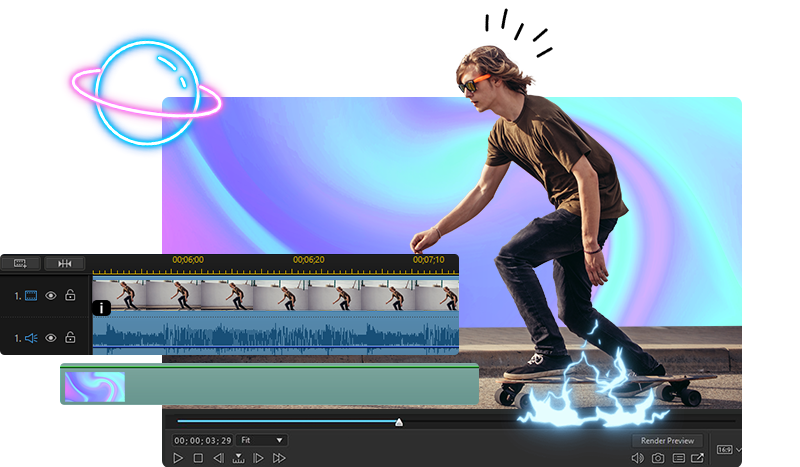800x467 pixels.
Task: Lock audio track 1
Action: [x=70, y=337]
